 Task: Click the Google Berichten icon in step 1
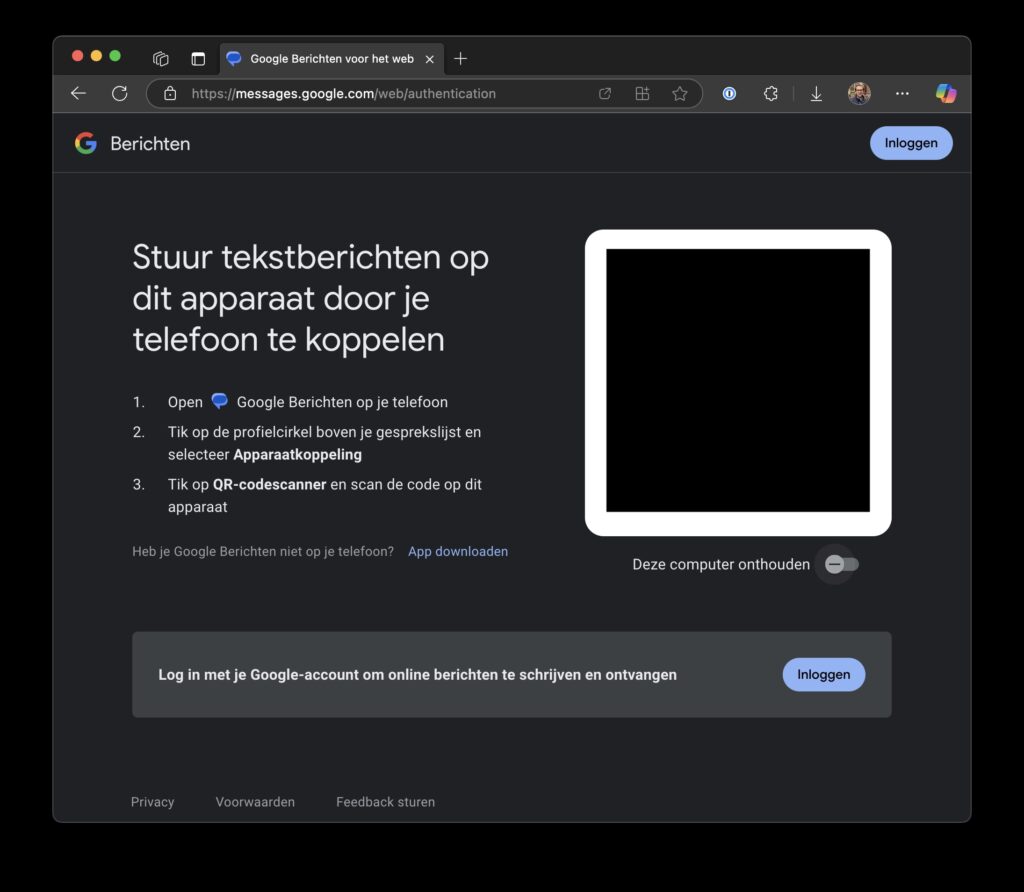(x=219, y=400)
